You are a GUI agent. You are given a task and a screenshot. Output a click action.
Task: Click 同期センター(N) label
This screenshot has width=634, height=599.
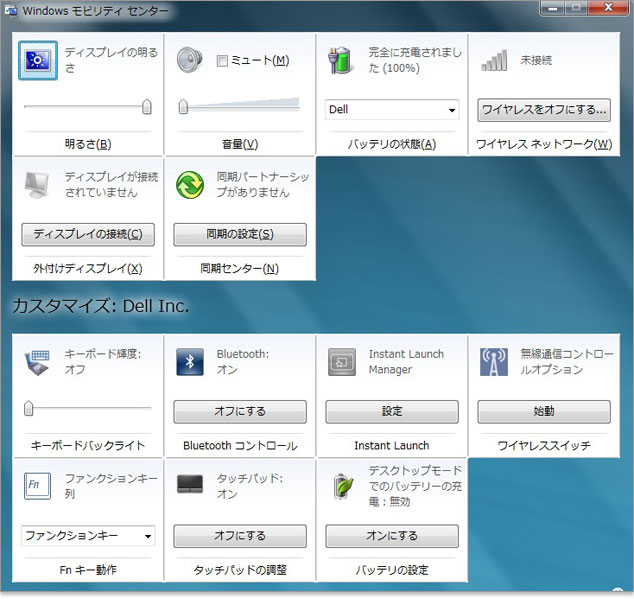(x=240, y=269)
